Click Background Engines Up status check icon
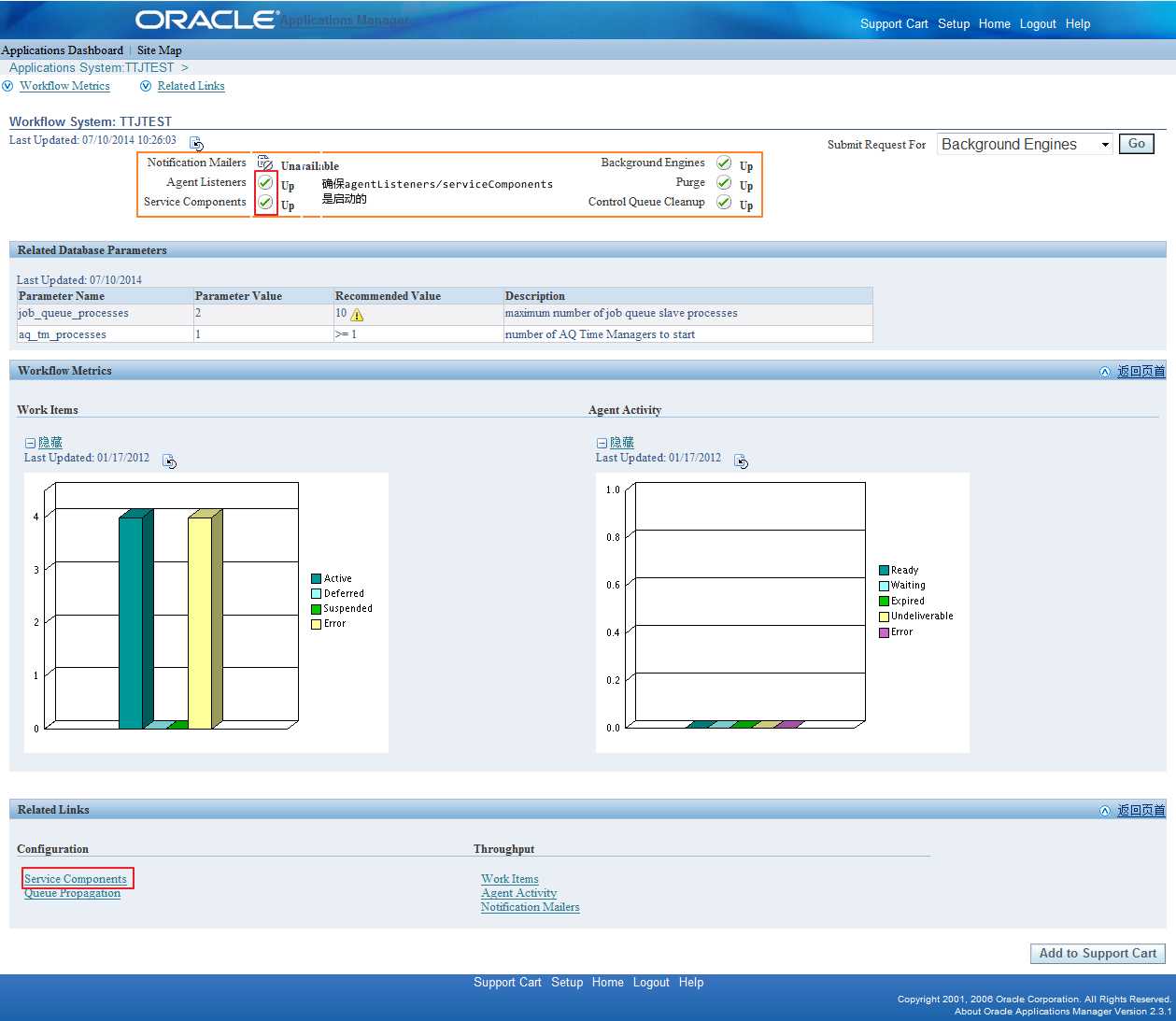 point(724,163)
